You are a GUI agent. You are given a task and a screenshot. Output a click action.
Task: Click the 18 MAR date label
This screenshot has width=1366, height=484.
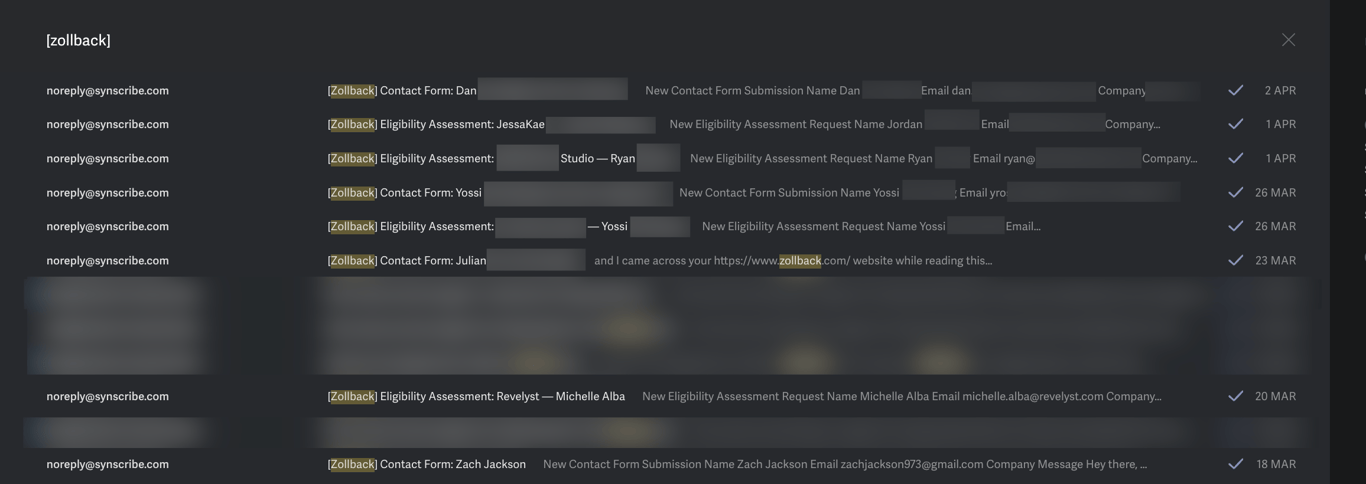[x=1276, y=464]
